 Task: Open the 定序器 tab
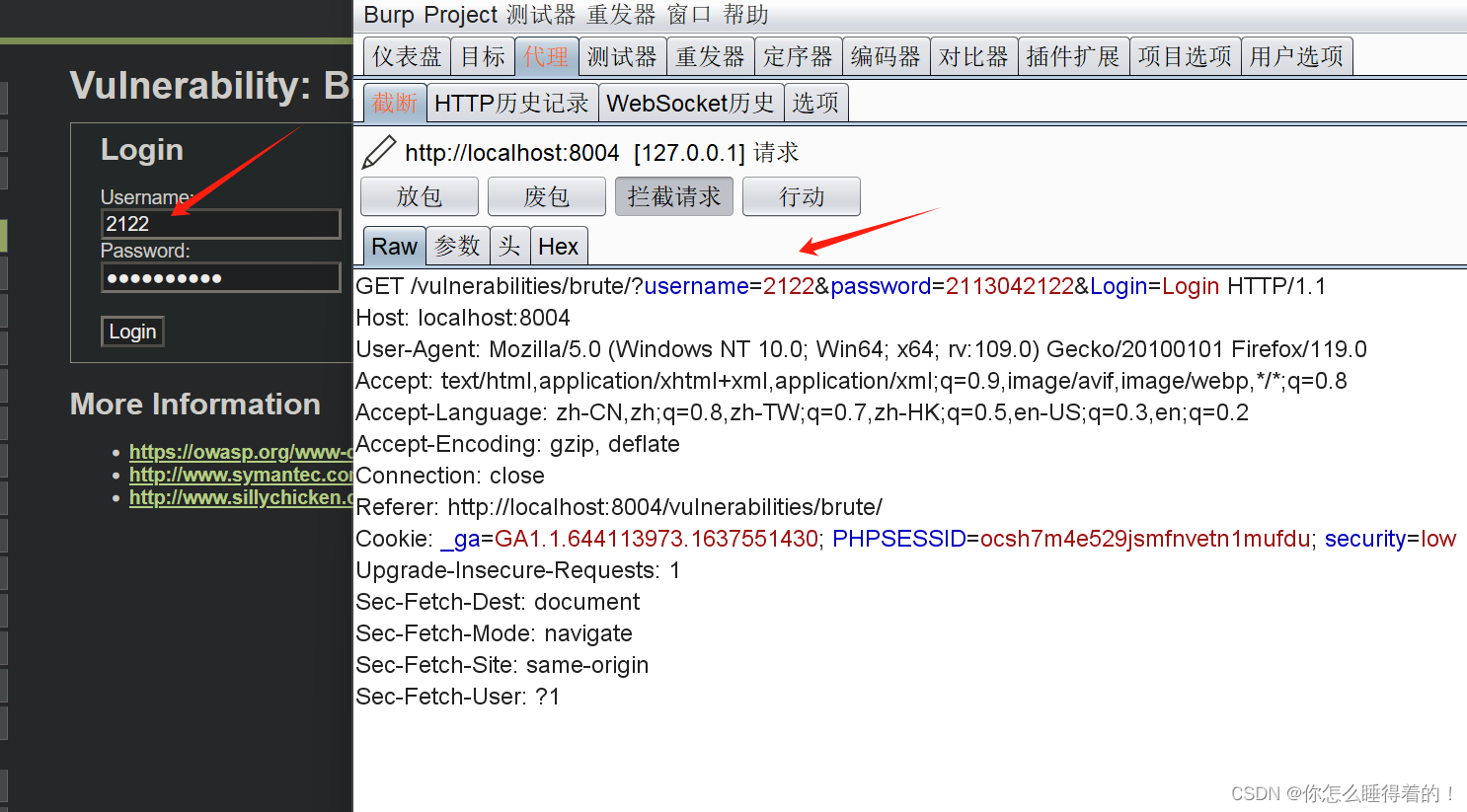click(x=798, y=56)
